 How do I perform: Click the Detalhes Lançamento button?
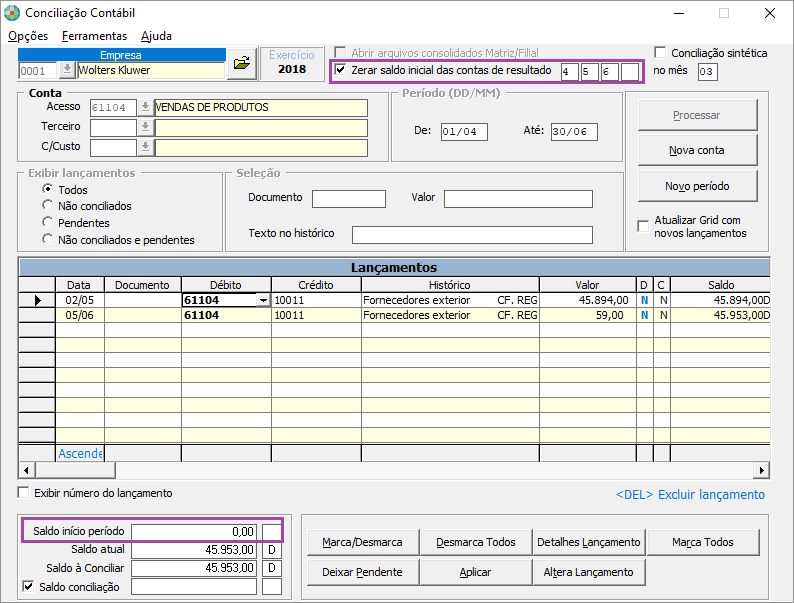(588, 542)
